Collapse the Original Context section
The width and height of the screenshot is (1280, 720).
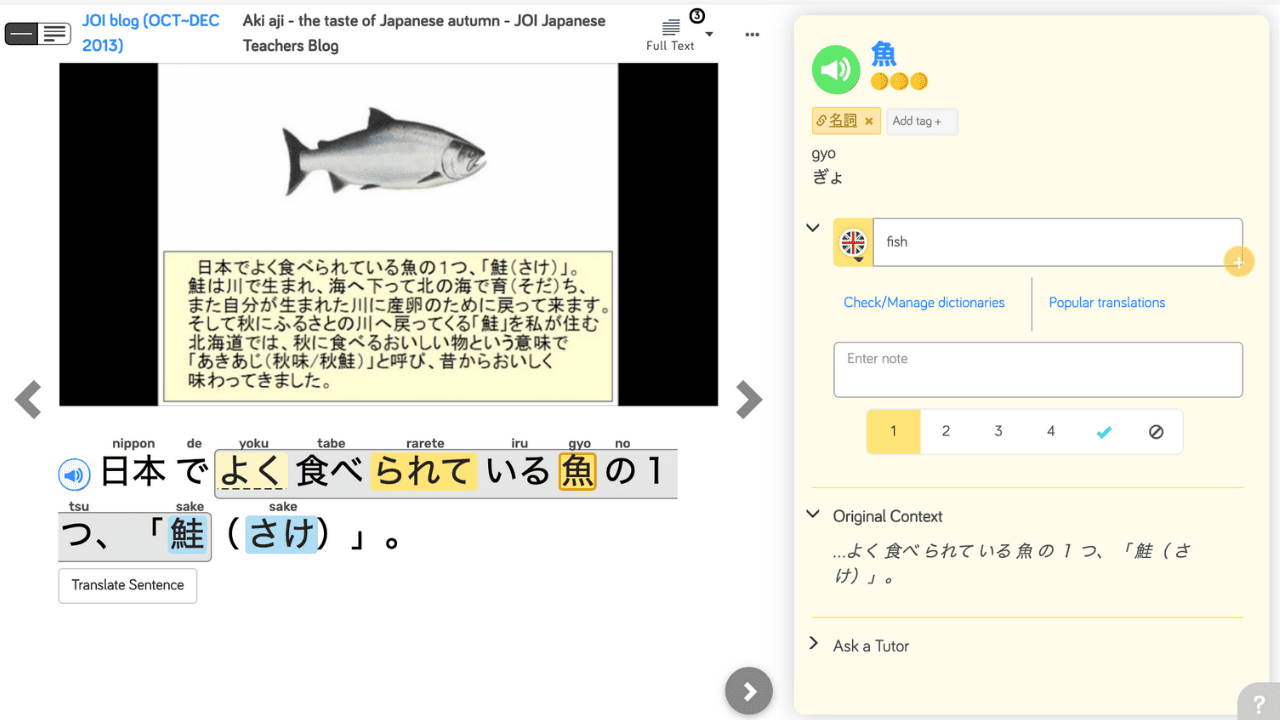click(813, 515)
